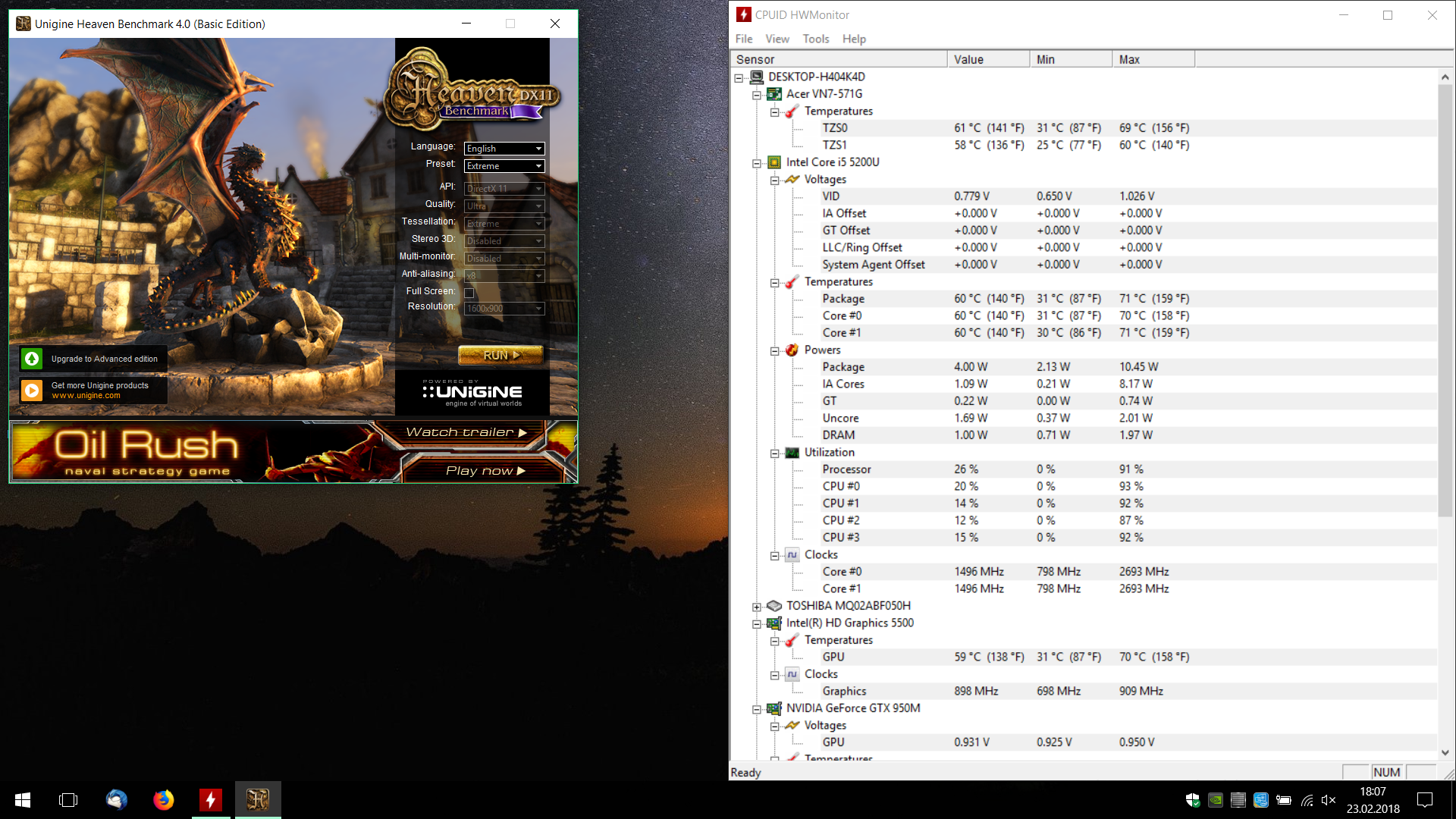This screenshot has width=1456, height=819.
Task: Click the Wi-Fi network tray icon
Action: [x=1307, y=800]
